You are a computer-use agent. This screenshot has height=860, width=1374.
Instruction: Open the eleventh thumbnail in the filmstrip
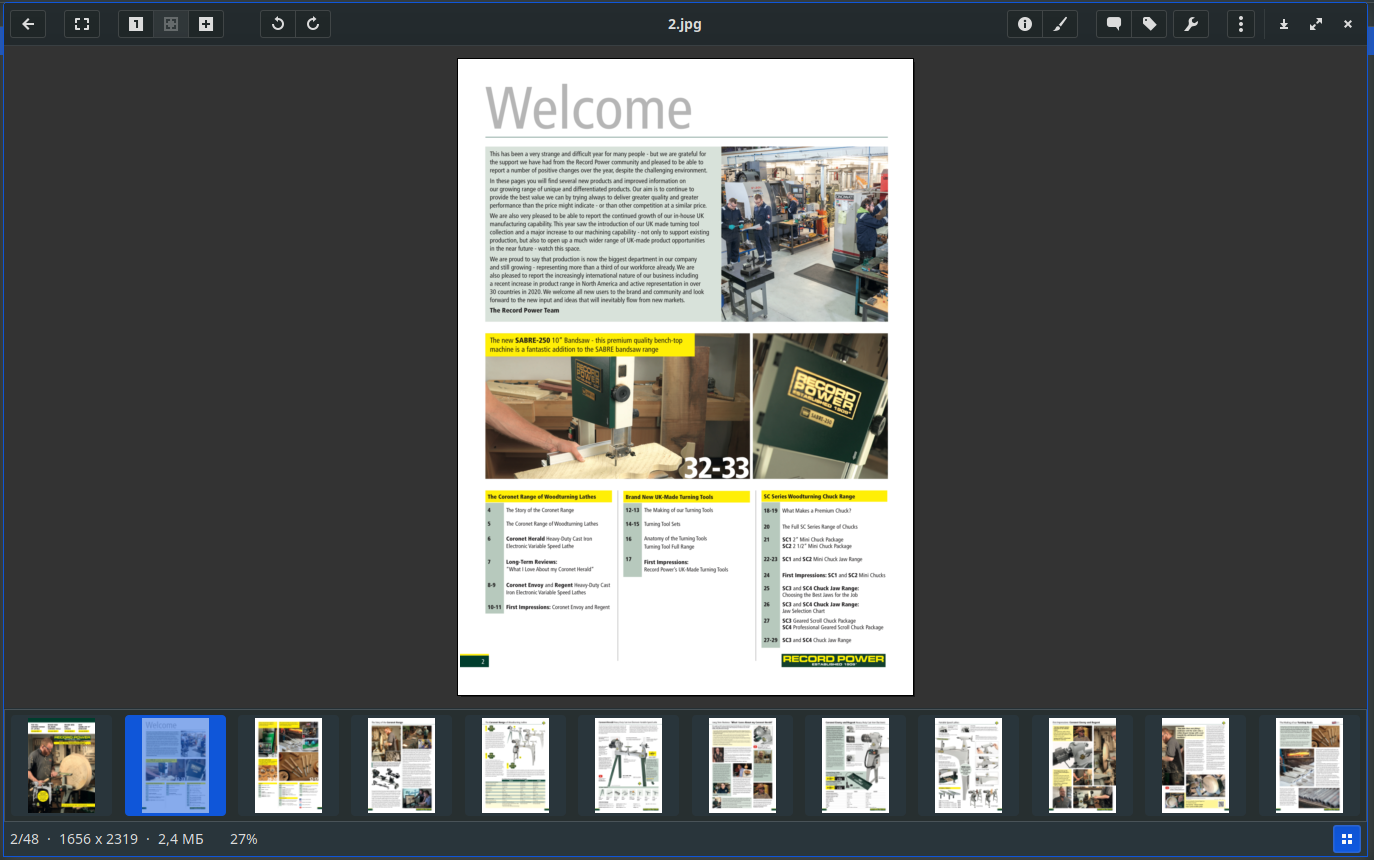pos(1196,765)
